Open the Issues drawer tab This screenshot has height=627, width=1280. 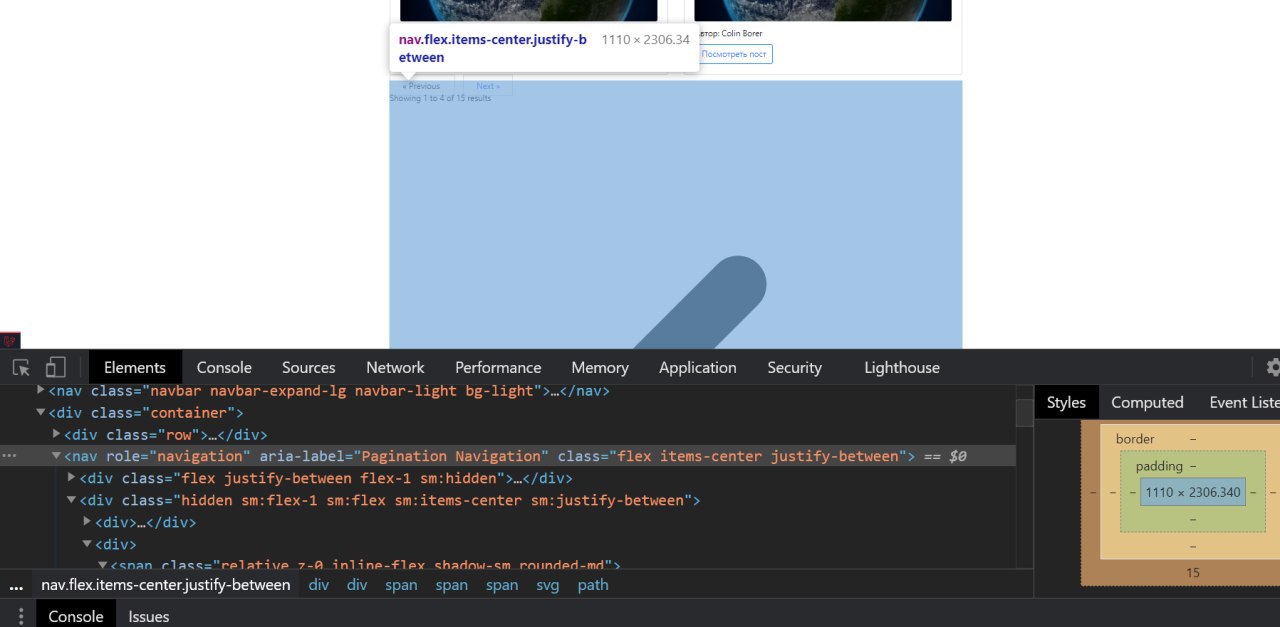148,616
